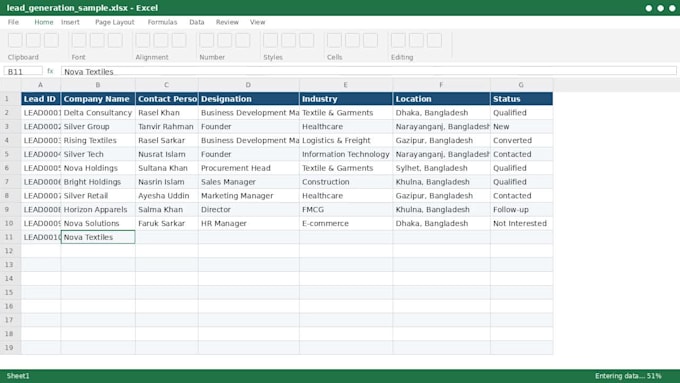Image resolution: width=680 pixels, height=383 pixels.
Task: Click the first button in the Styles group
Action: (x=270, y=40)
